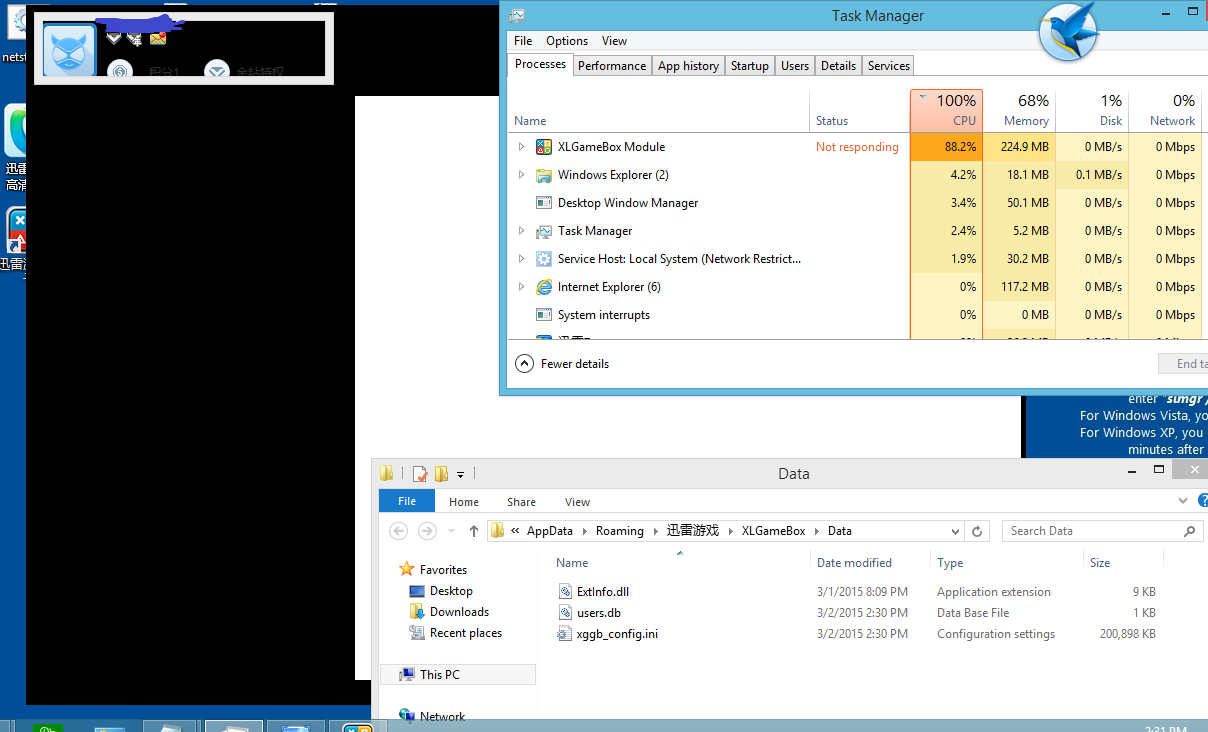Click the diamond privilege icon in XLGameBox
Screen dimensions: 1208x732
[x=217, y=70]
